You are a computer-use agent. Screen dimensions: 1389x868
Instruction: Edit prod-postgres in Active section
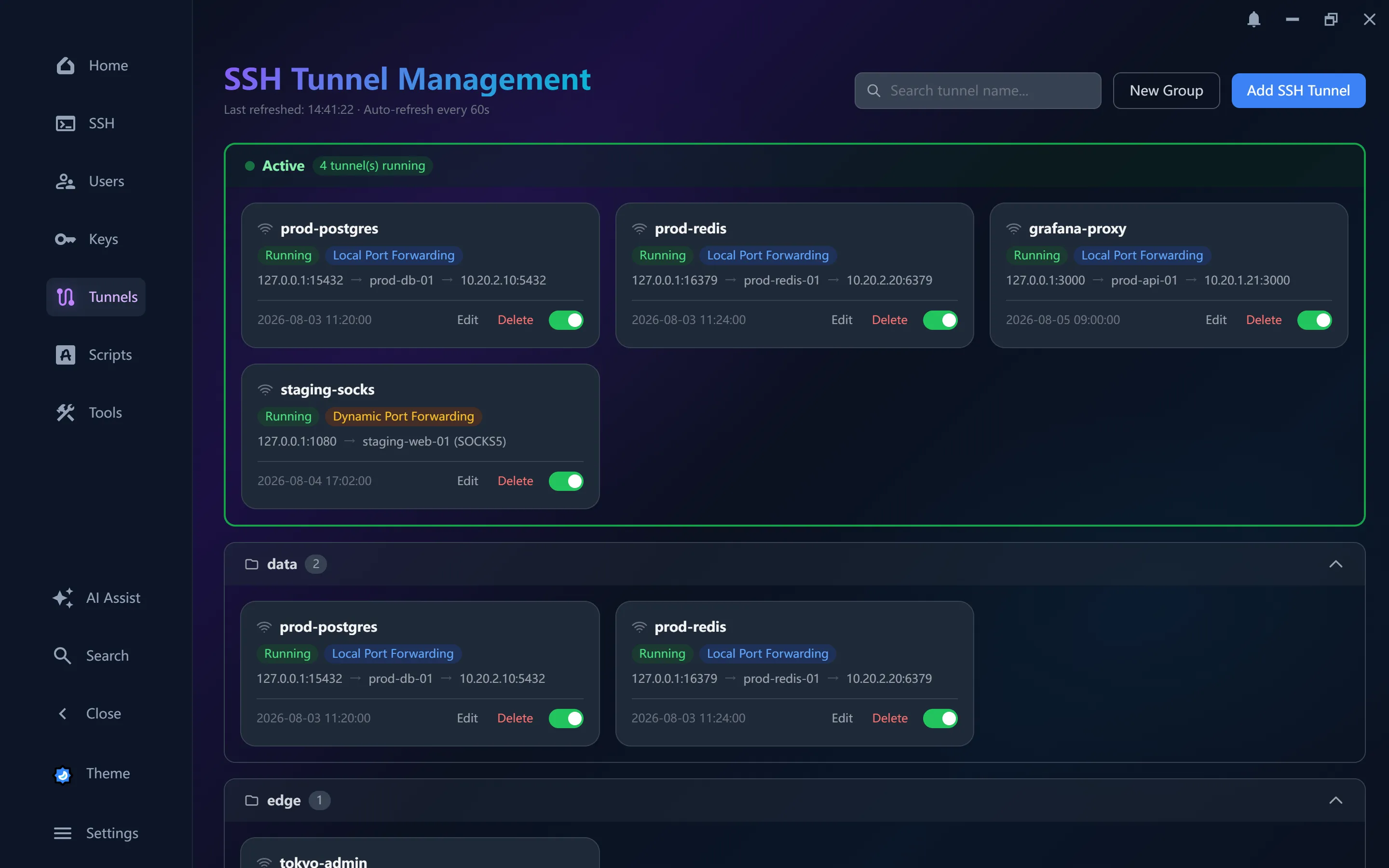click(x=467, y=320)
